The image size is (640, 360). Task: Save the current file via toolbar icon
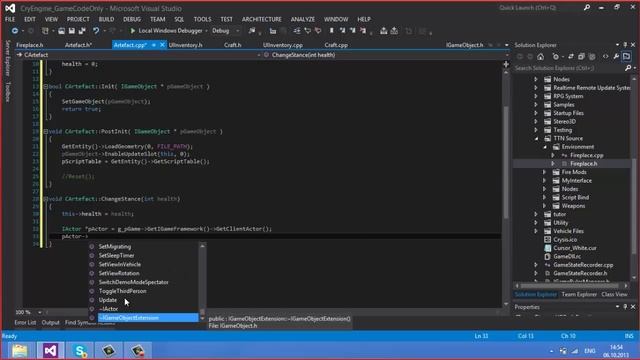click(71, 31)
